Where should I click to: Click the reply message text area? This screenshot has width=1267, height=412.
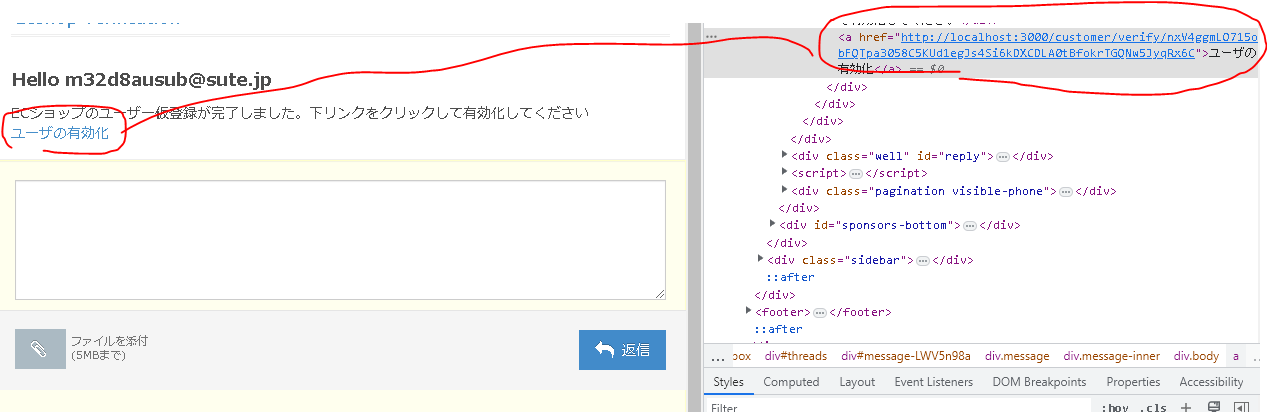tap(340, 240)
